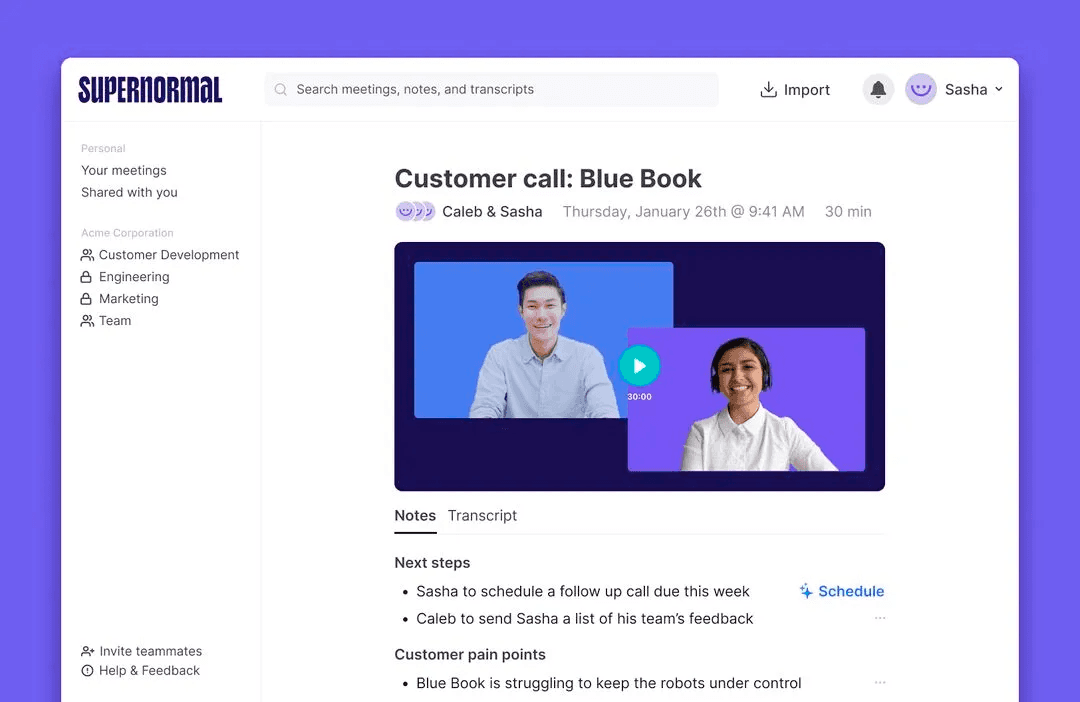Click the Schedule sparkle icon

tap(806, 591)
